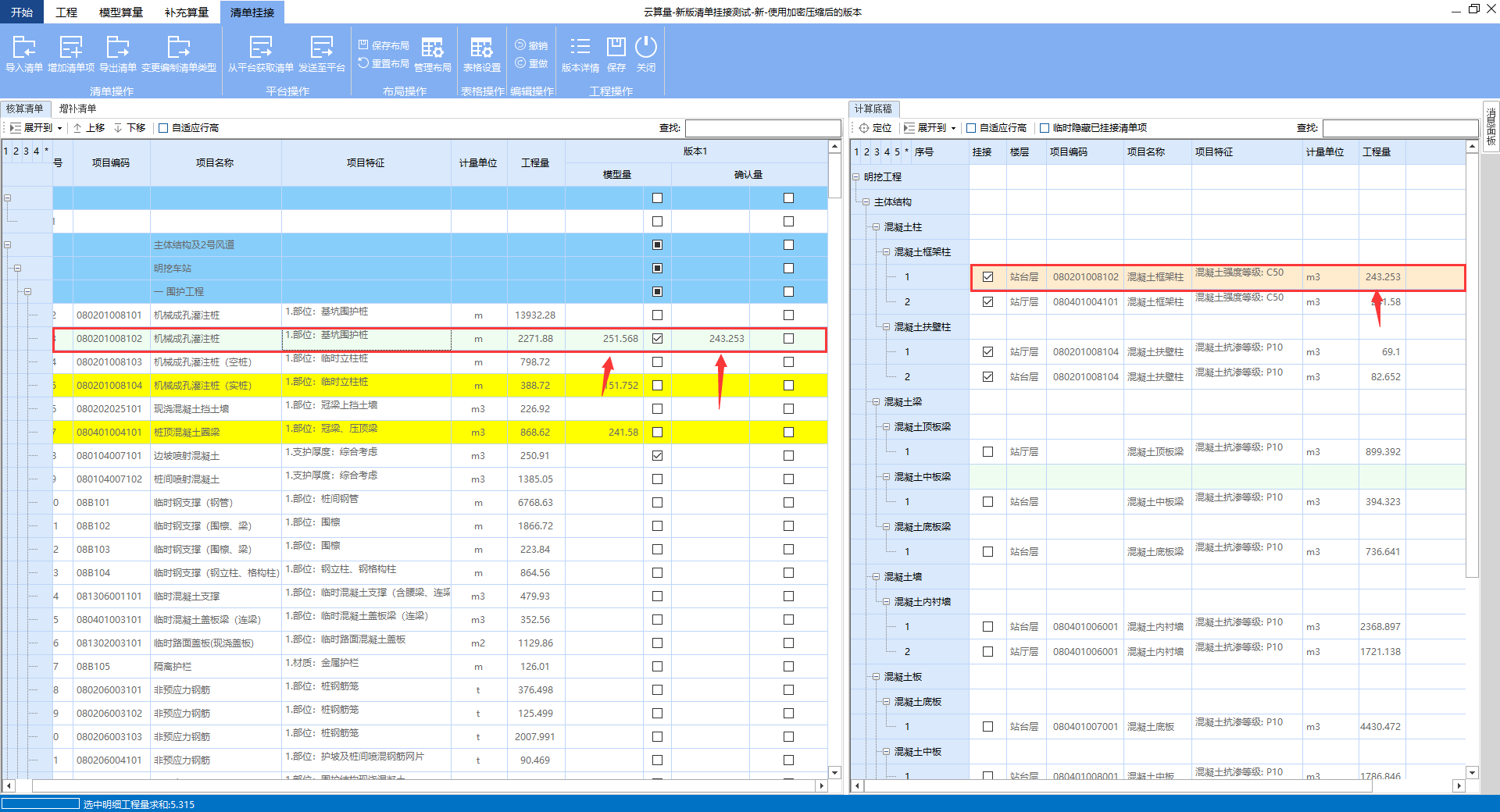Viewport: 1500px width, 812px height.
Task: Toggle 自适应行高 checkbox in left panel
Action: [x=163, y=128]
